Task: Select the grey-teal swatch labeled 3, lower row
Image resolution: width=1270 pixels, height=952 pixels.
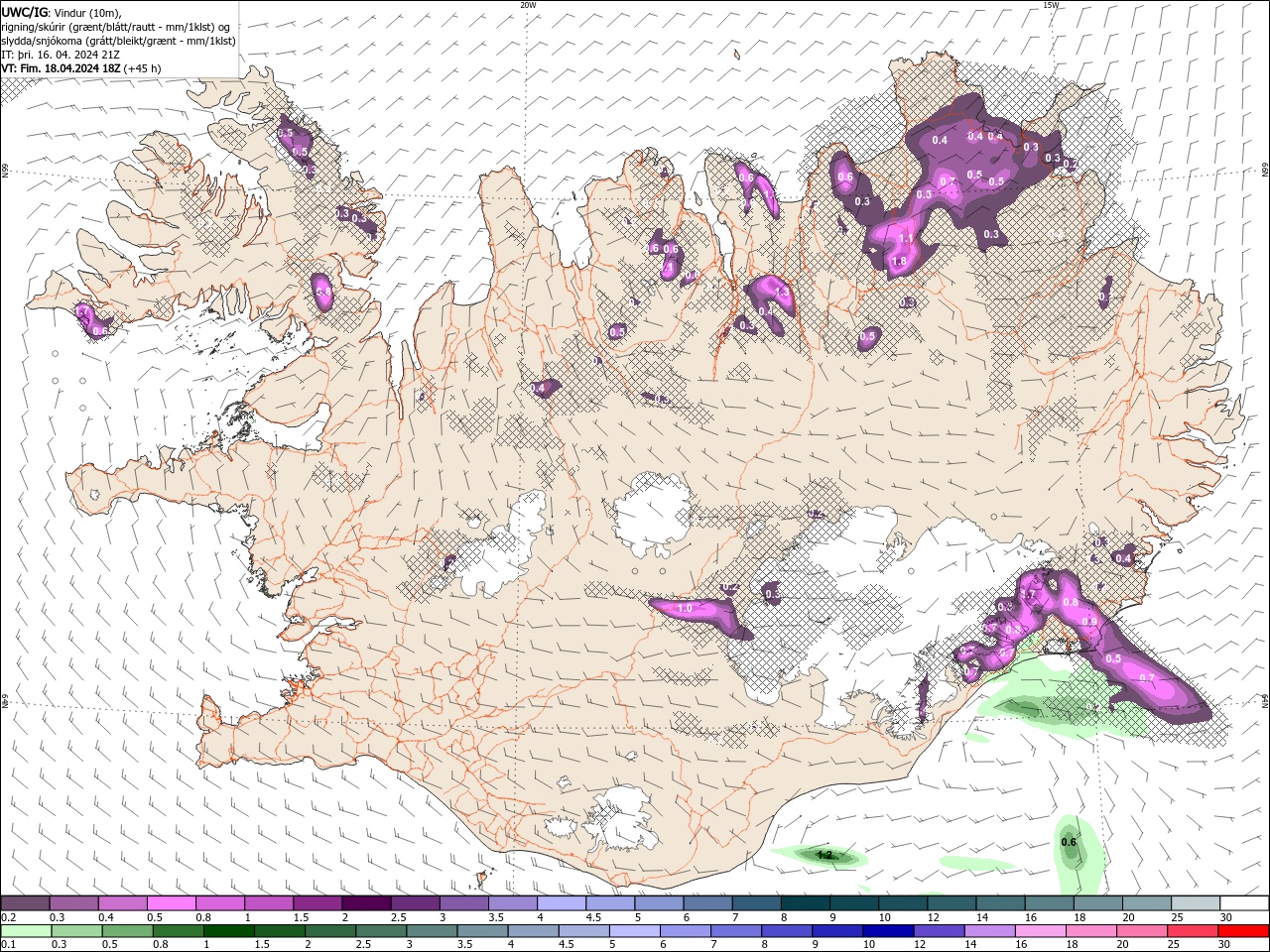Action: pos(432,931)
